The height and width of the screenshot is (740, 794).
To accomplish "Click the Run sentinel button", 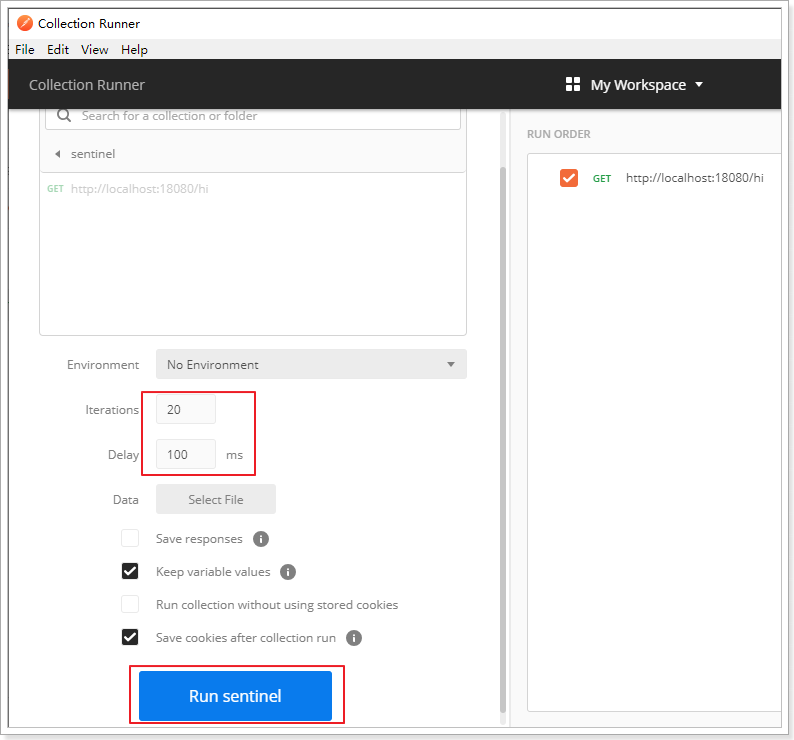I will coord(235,696).
